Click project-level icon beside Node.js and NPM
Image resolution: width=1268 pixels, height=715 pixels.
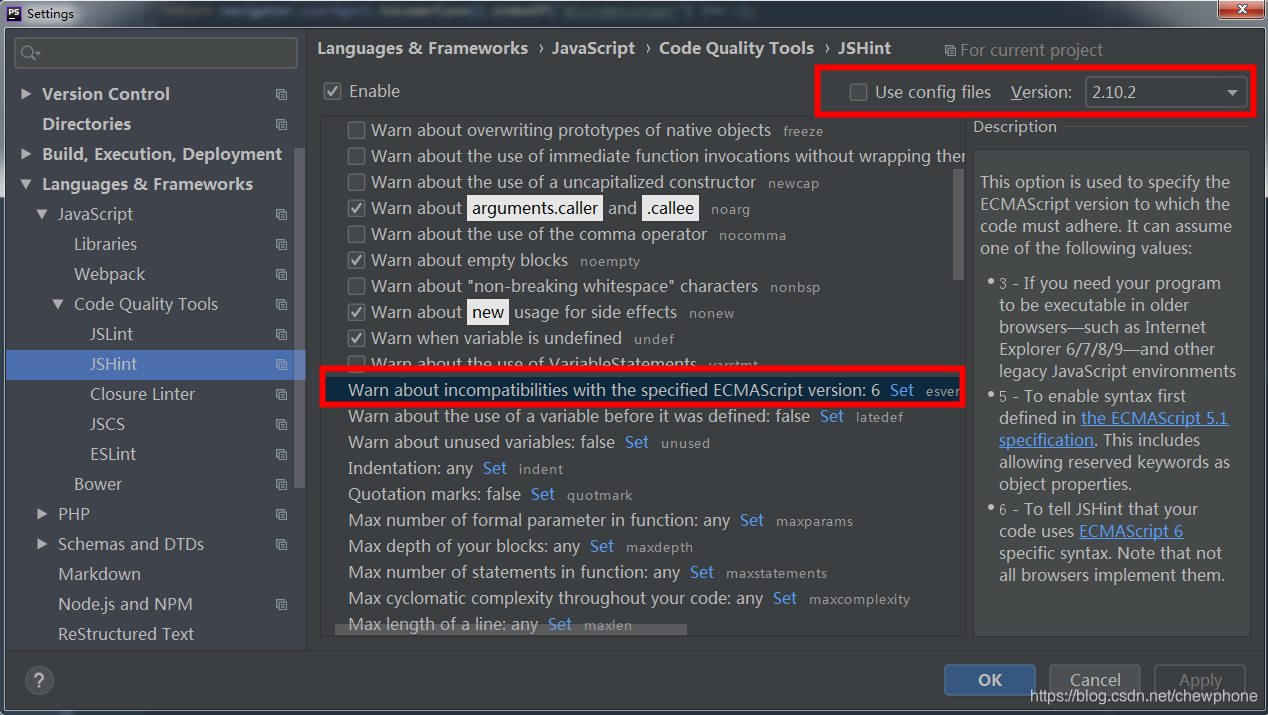(x=281, y=604)
